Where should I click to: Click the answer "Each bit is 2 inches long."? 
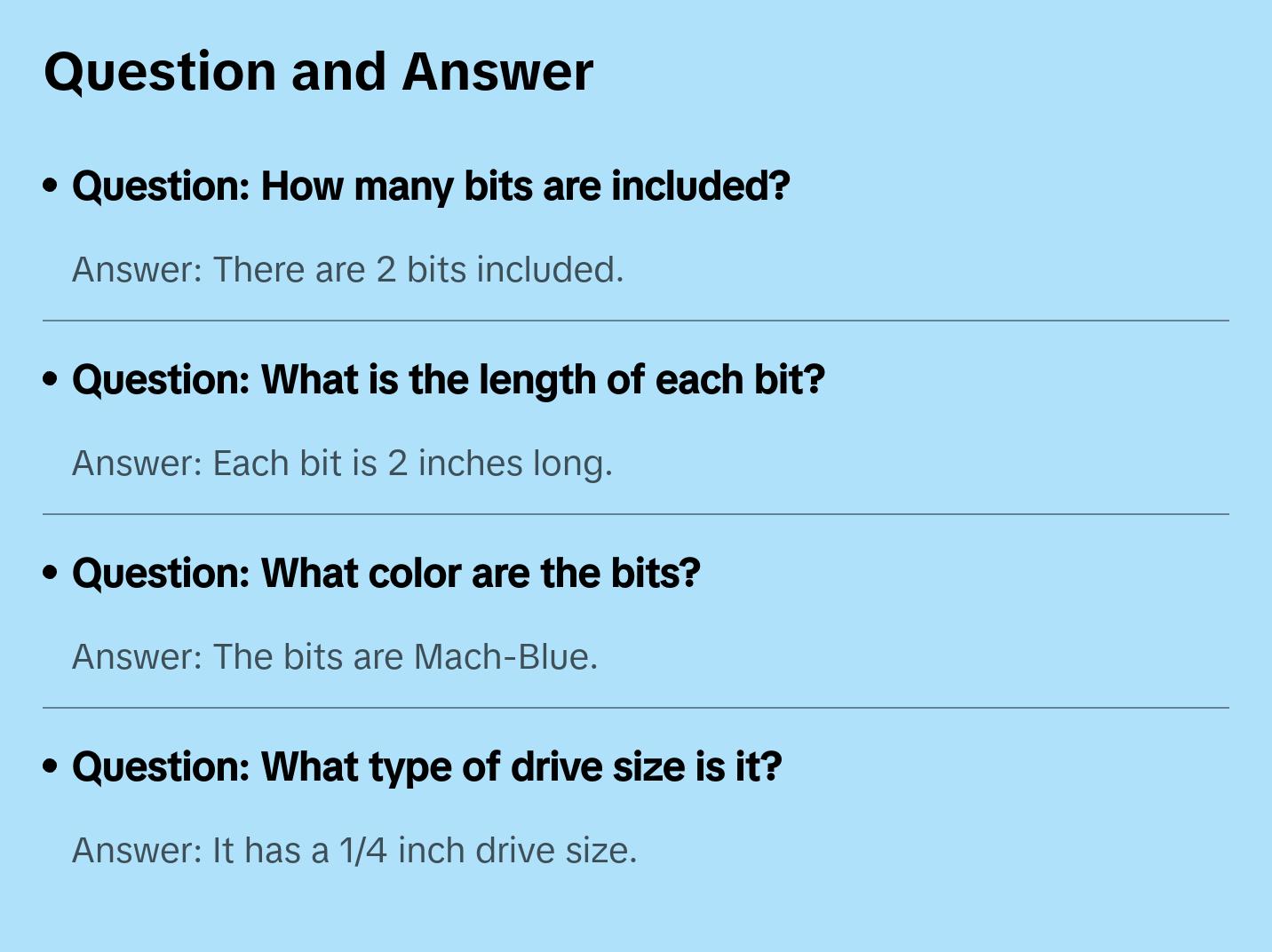[x=343, y=464]
